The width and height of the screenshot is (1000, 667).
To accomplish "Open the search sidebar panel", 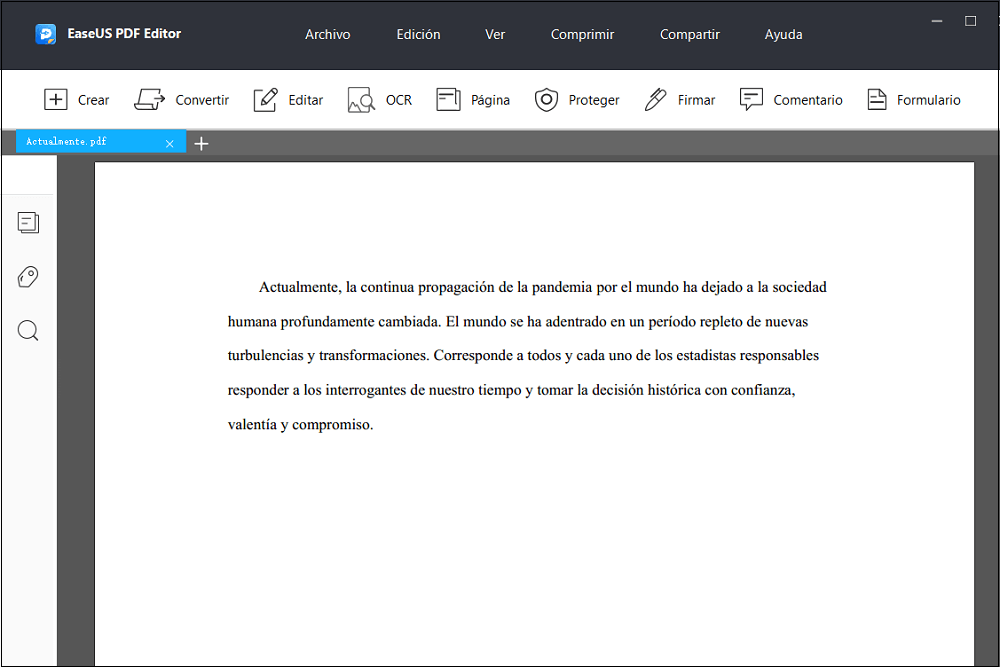I will pos(28,330).
